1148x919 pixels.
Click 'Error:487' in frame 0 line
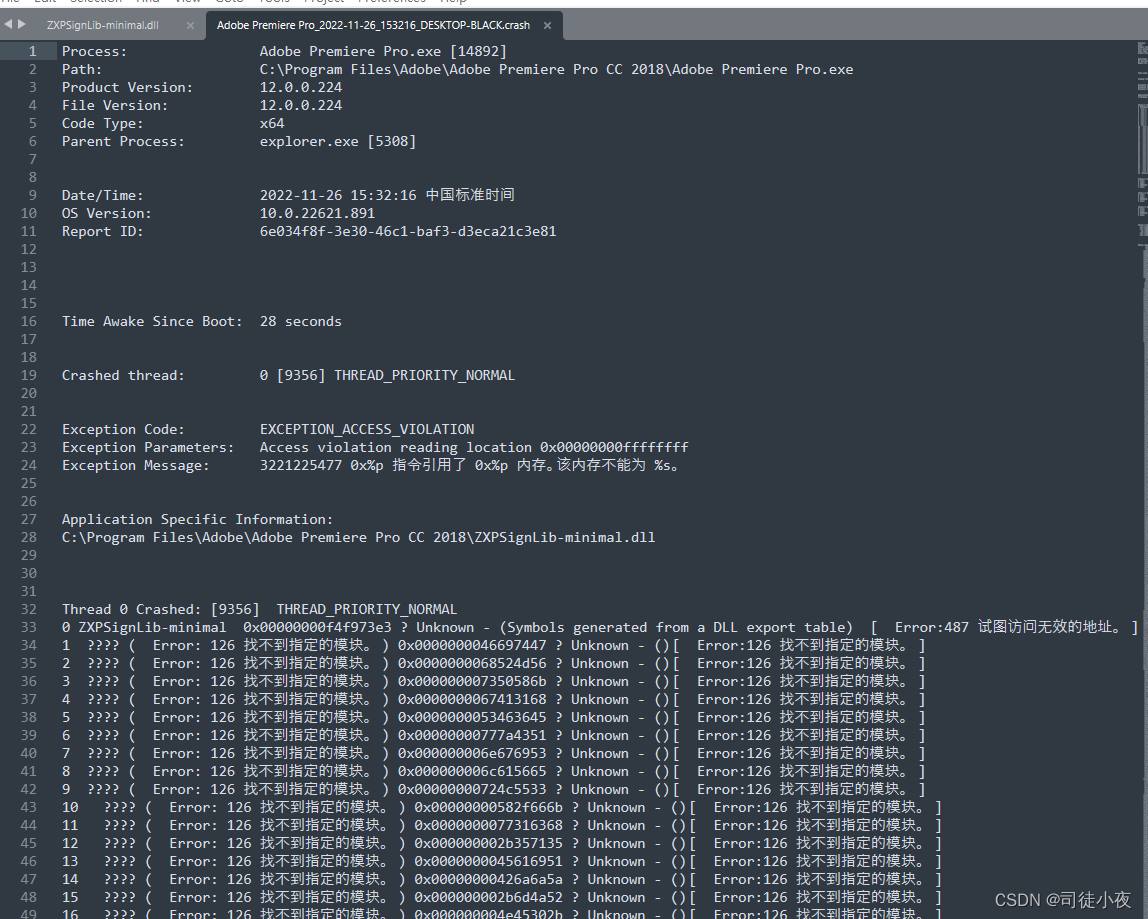(x=931, y=628)
